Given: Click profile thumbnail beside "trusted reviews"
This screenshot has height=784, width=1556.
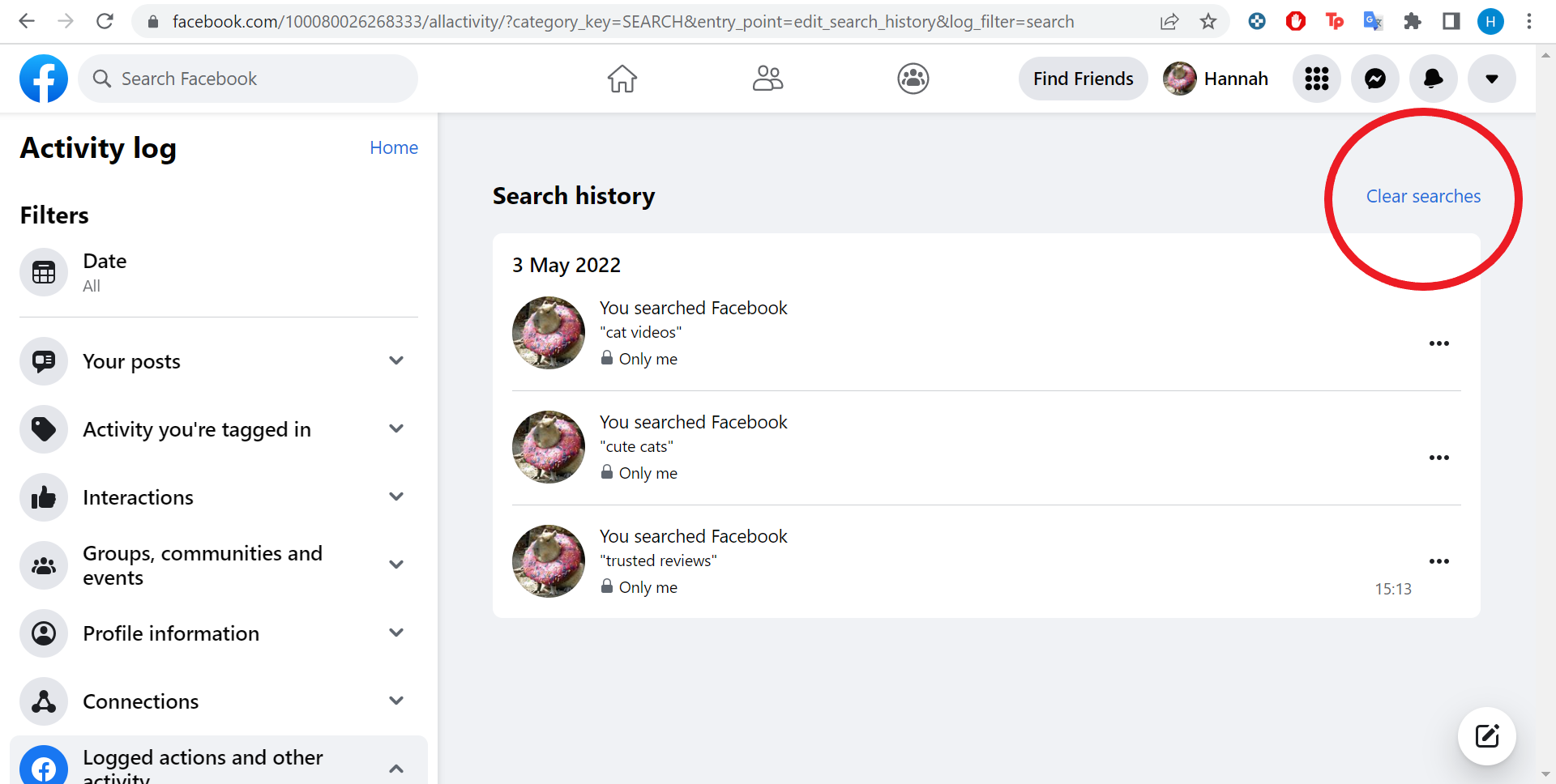Looking at the screenshot, I should point(549,561).
